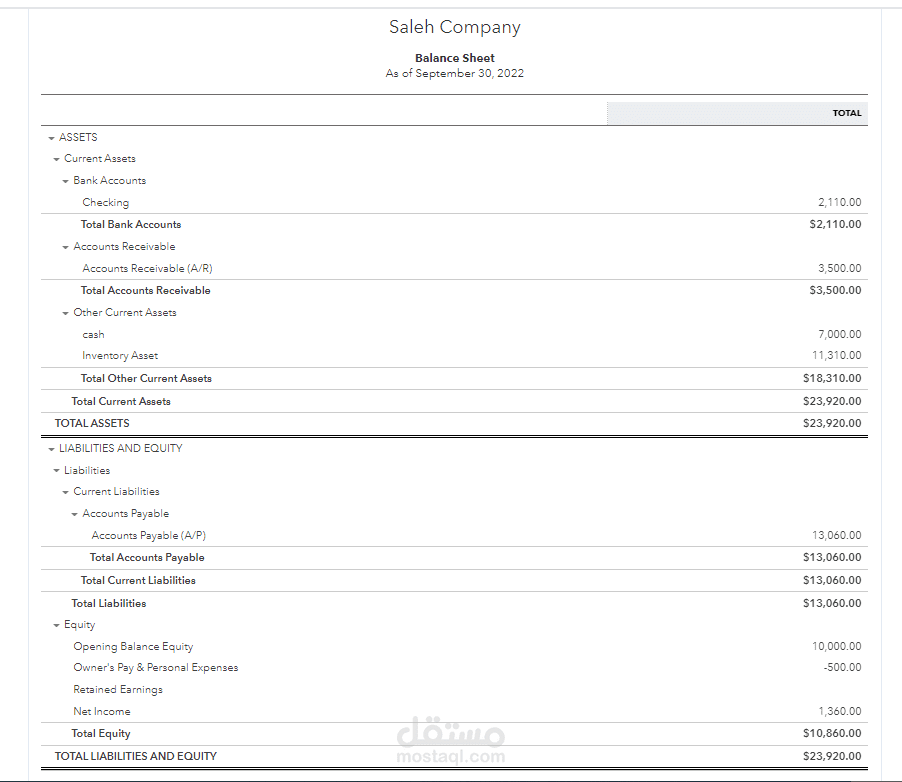Screen dimensions: 902x782
Task: Collapse the Accounts Payable group arrow
Action: (75, 514)
